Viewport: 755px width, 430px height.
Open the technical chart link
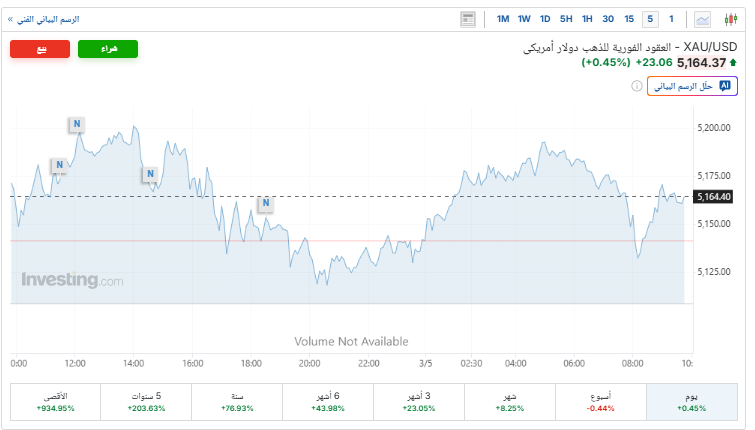coord(47,19)
